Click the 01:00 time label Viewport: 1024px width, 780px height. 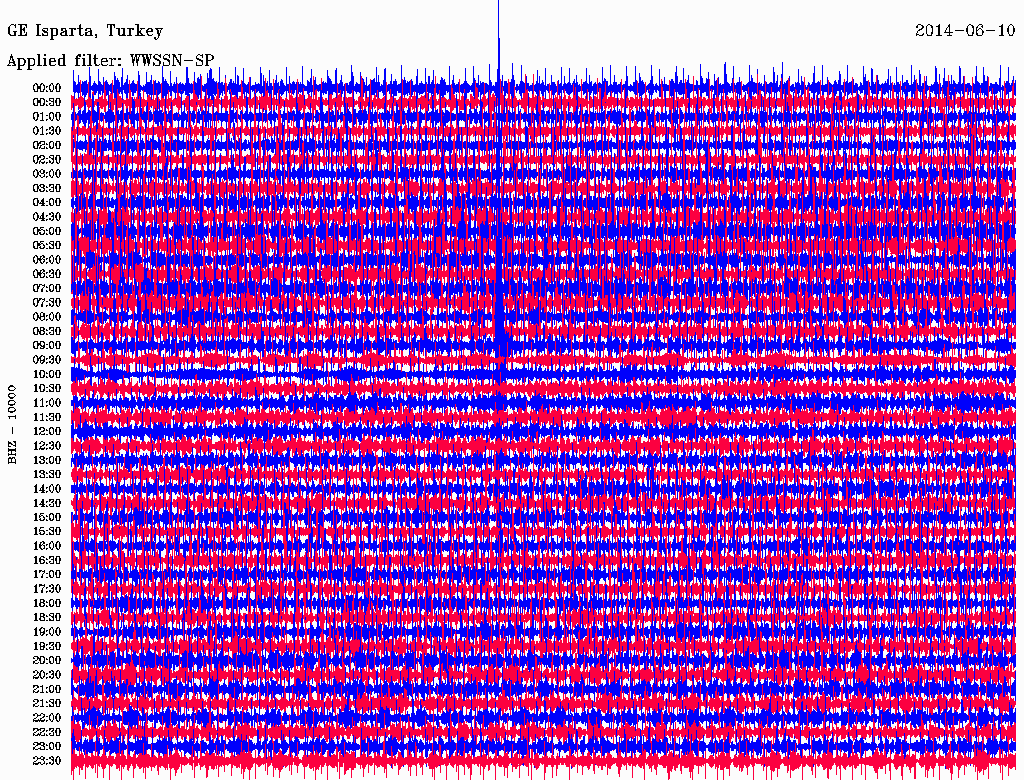tap(47, 117)
